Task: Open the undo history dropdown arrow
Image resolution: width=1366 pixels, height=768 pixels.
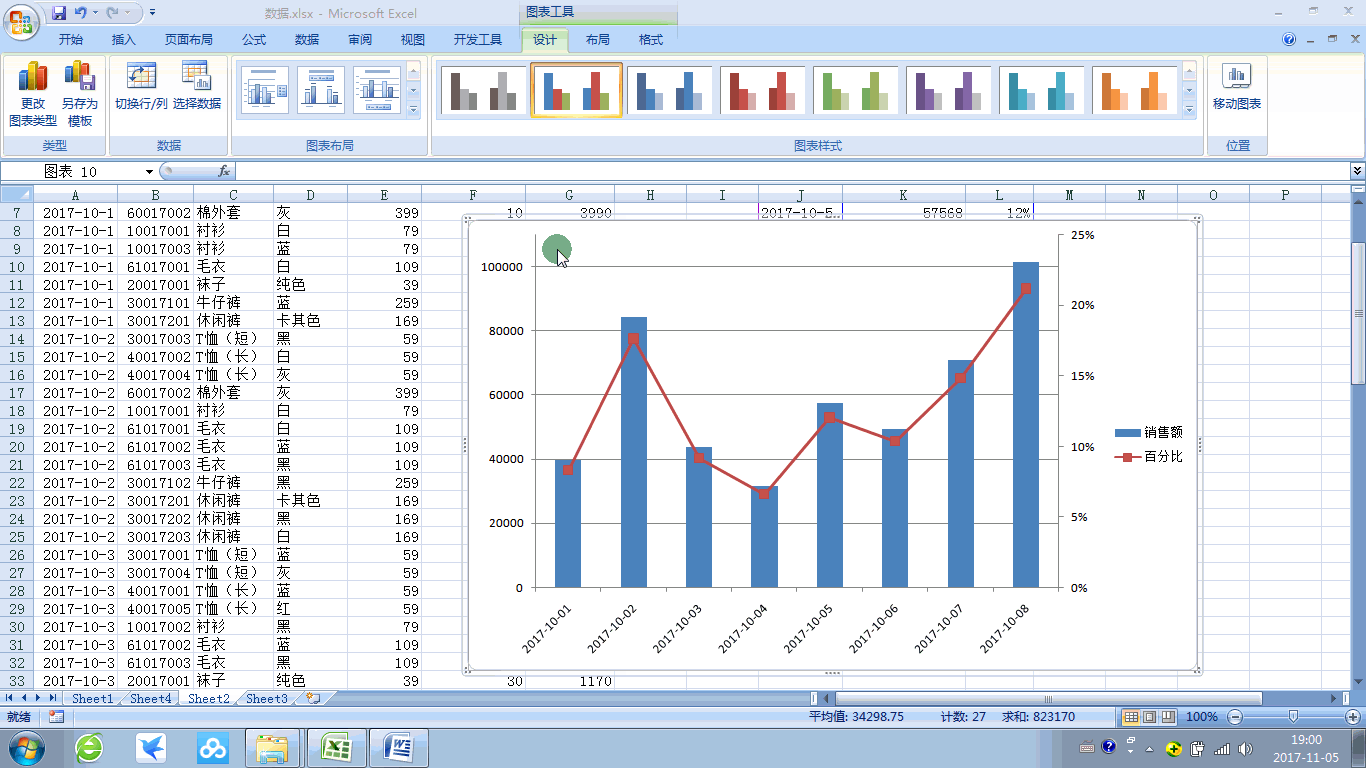Action: (95, 13)
